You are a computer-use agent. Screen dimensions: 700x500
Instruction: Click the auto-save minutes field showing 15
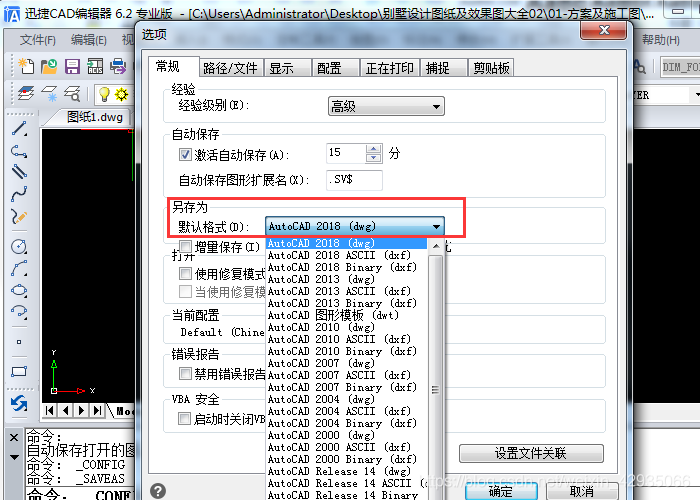coord(346,154)
